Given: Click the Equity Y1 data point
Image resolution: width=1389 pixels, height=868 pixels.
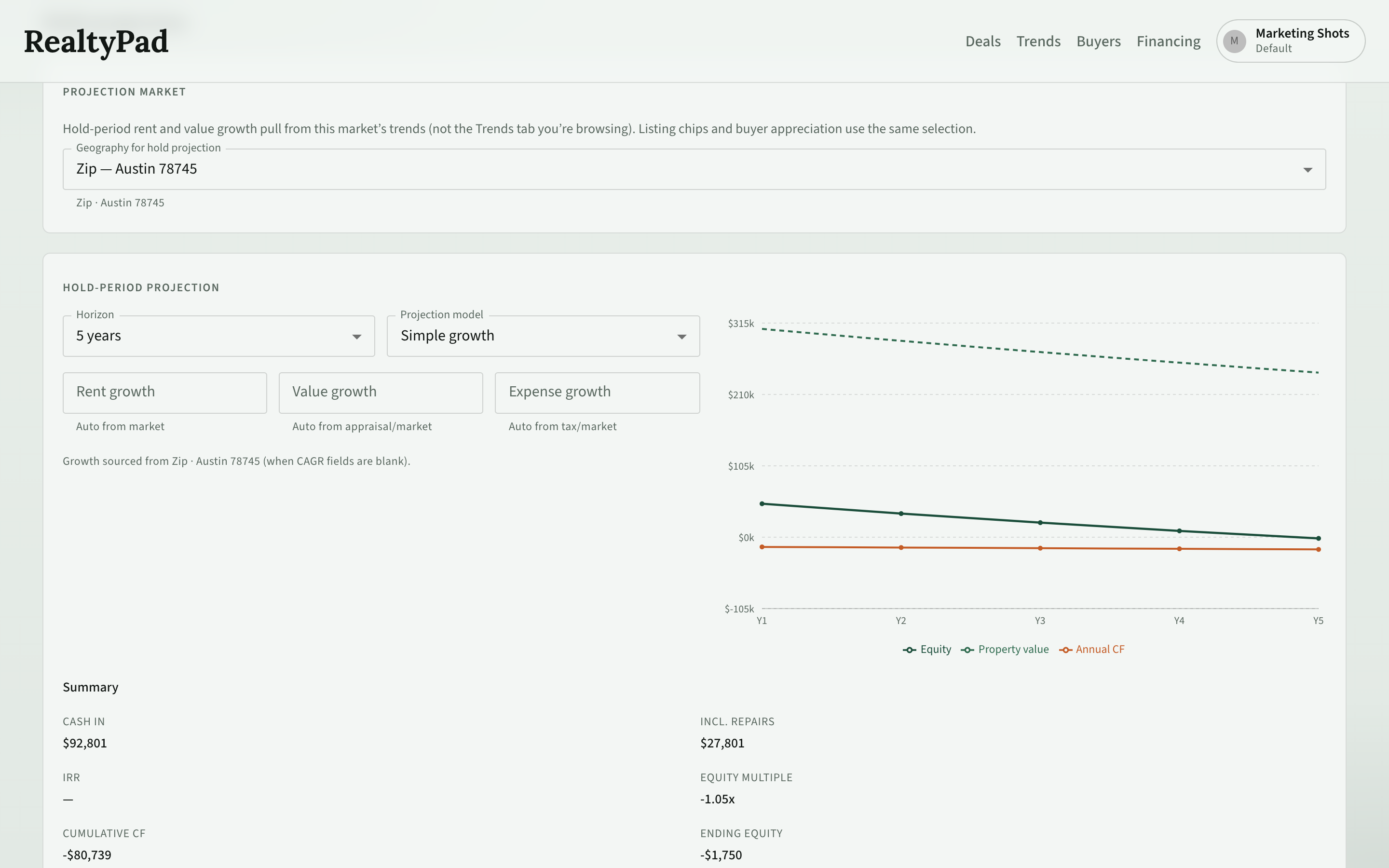Looking at the screenshot, I should tap(762, 504).
